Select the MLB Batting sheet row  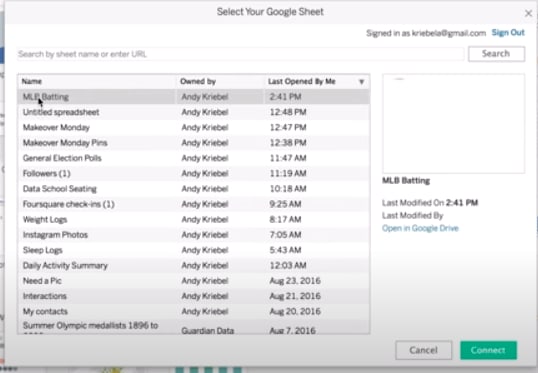[x=194, y=97]
